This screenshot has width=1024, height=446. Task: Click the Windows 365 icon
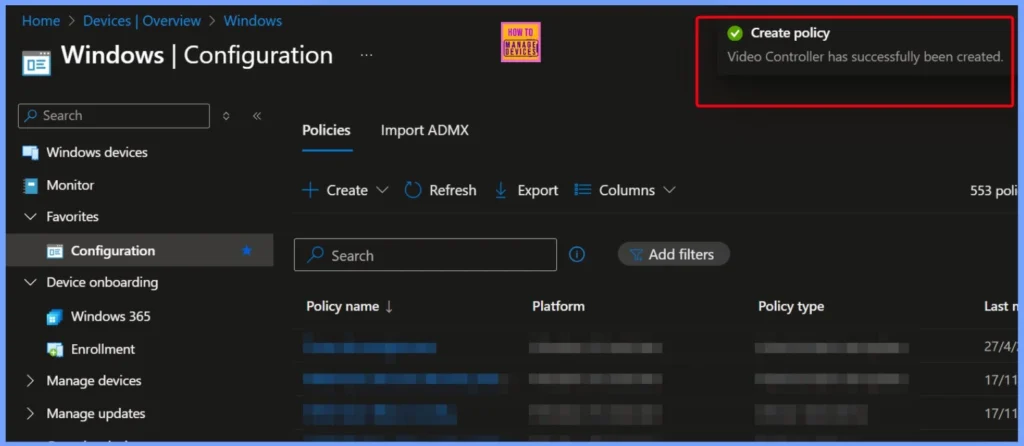coord(55,317)
